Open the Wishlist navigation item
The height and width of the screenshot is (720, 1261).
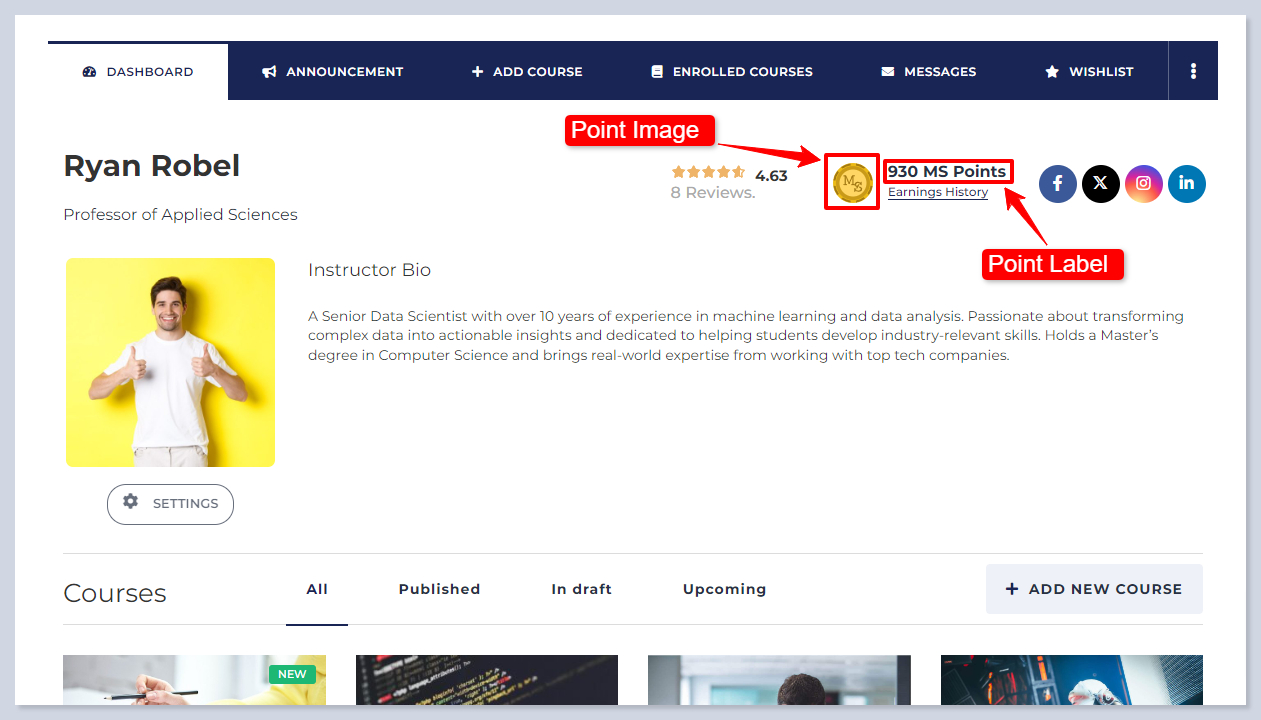(1089, 72)
